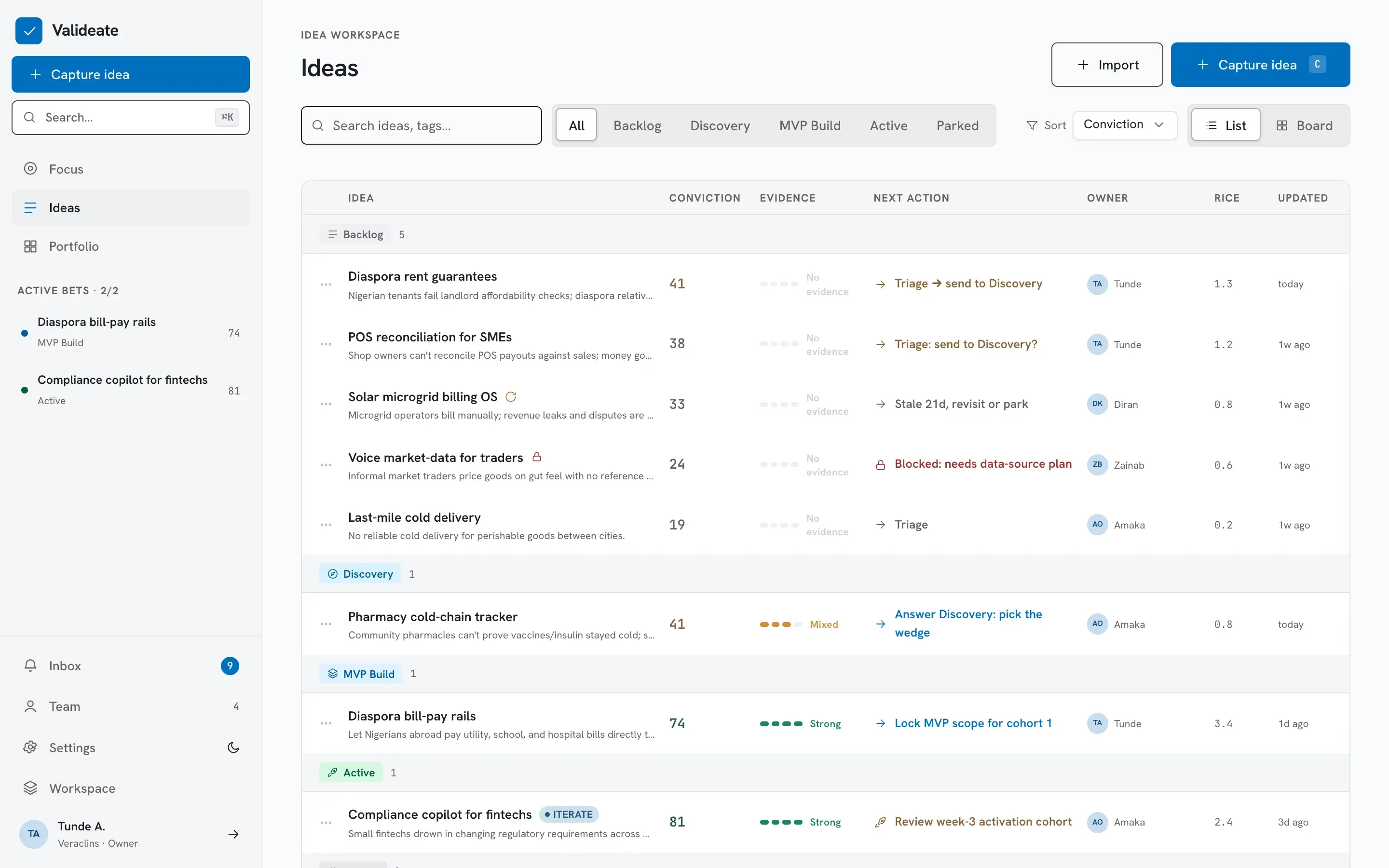
Task: Open row menu for Compliance copilot for fintechs
Action: 326,823
